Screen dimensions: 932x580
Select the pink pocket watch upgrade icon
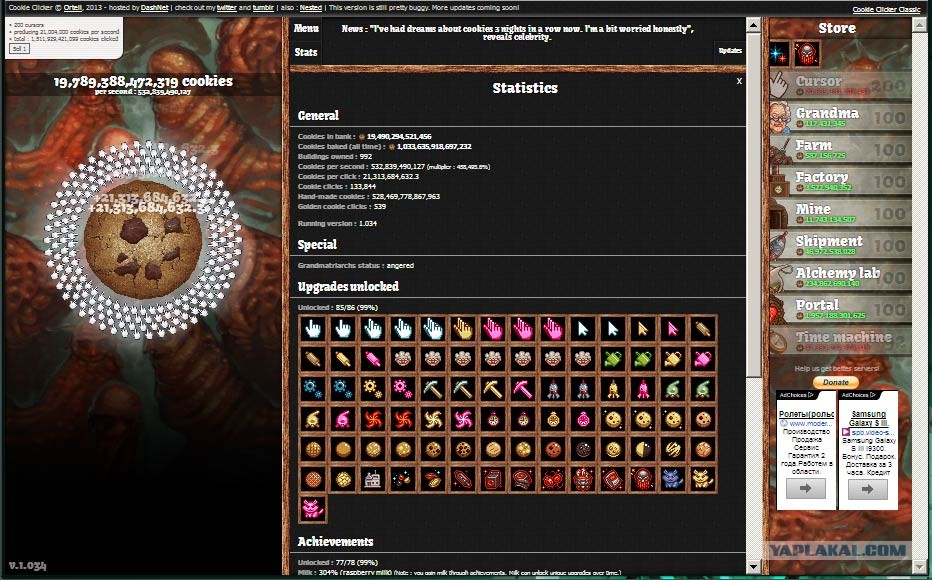point(582,419)
